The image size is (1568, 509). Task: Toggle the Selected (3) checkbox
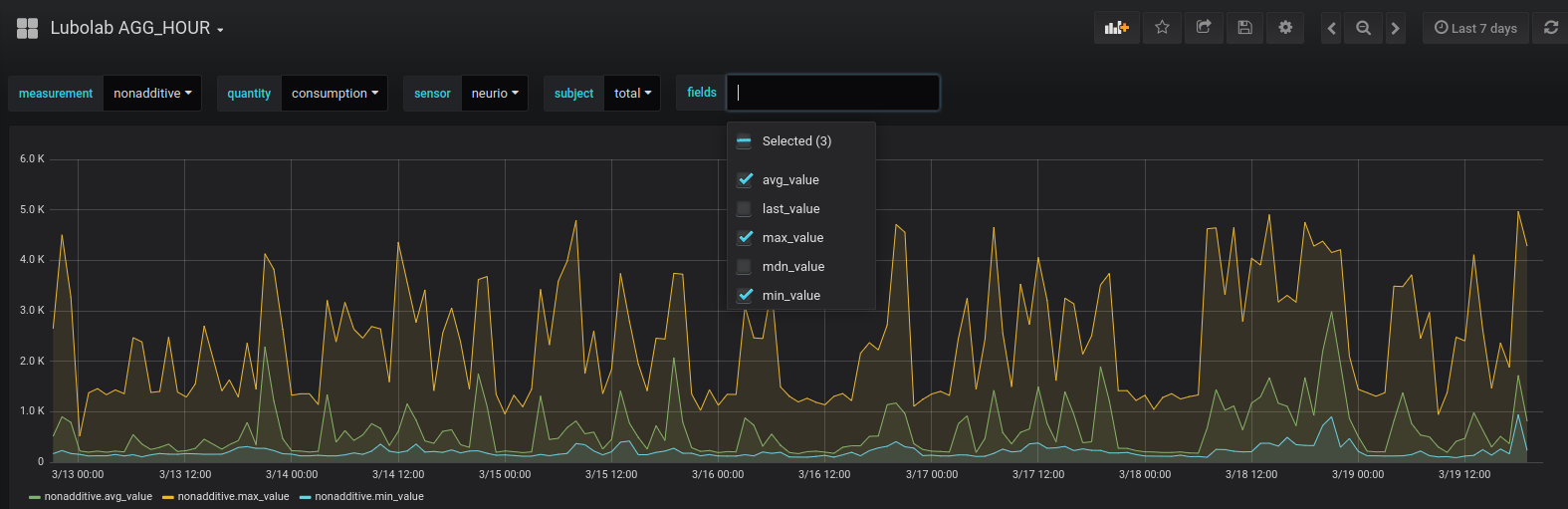click(744, 141)
